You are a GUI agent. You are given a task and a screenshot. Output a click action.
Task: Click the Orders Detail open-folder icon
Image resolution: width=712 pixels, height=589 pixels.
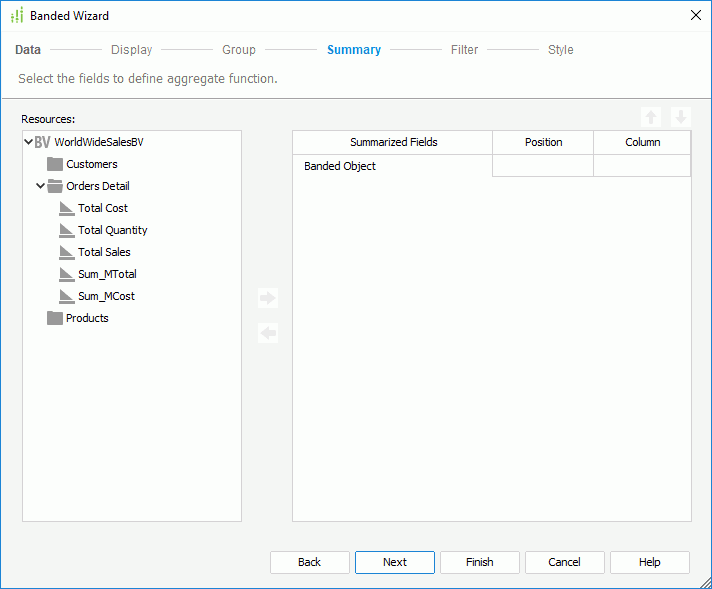tap(55, 186)
